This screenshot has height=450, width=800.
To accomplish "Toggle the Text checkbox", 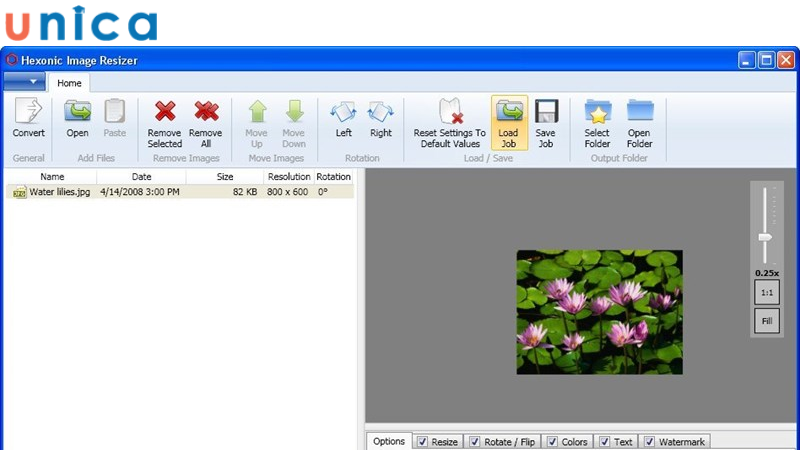I will [x=605, y=442].
